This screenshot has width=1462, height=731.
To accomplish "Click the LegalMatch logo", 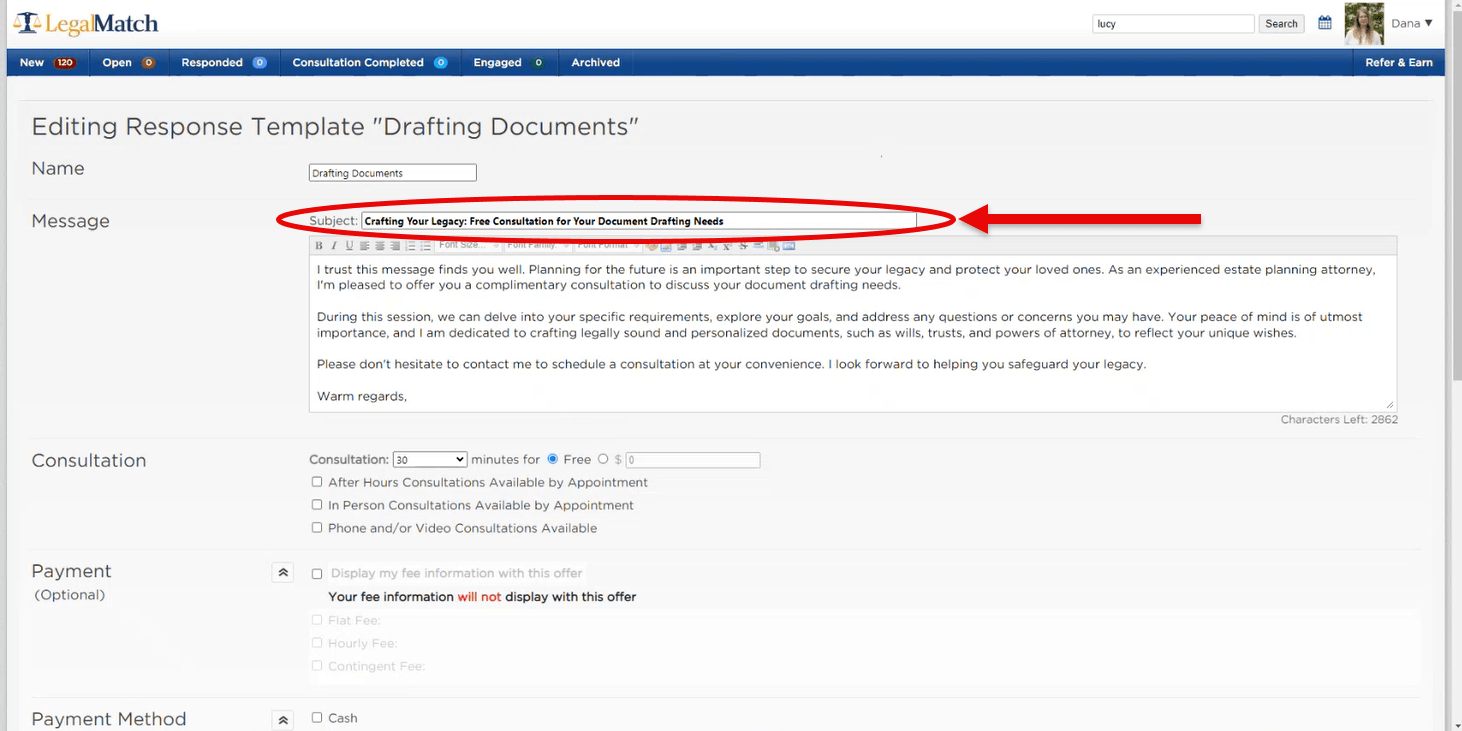I will tap(86, 23).
